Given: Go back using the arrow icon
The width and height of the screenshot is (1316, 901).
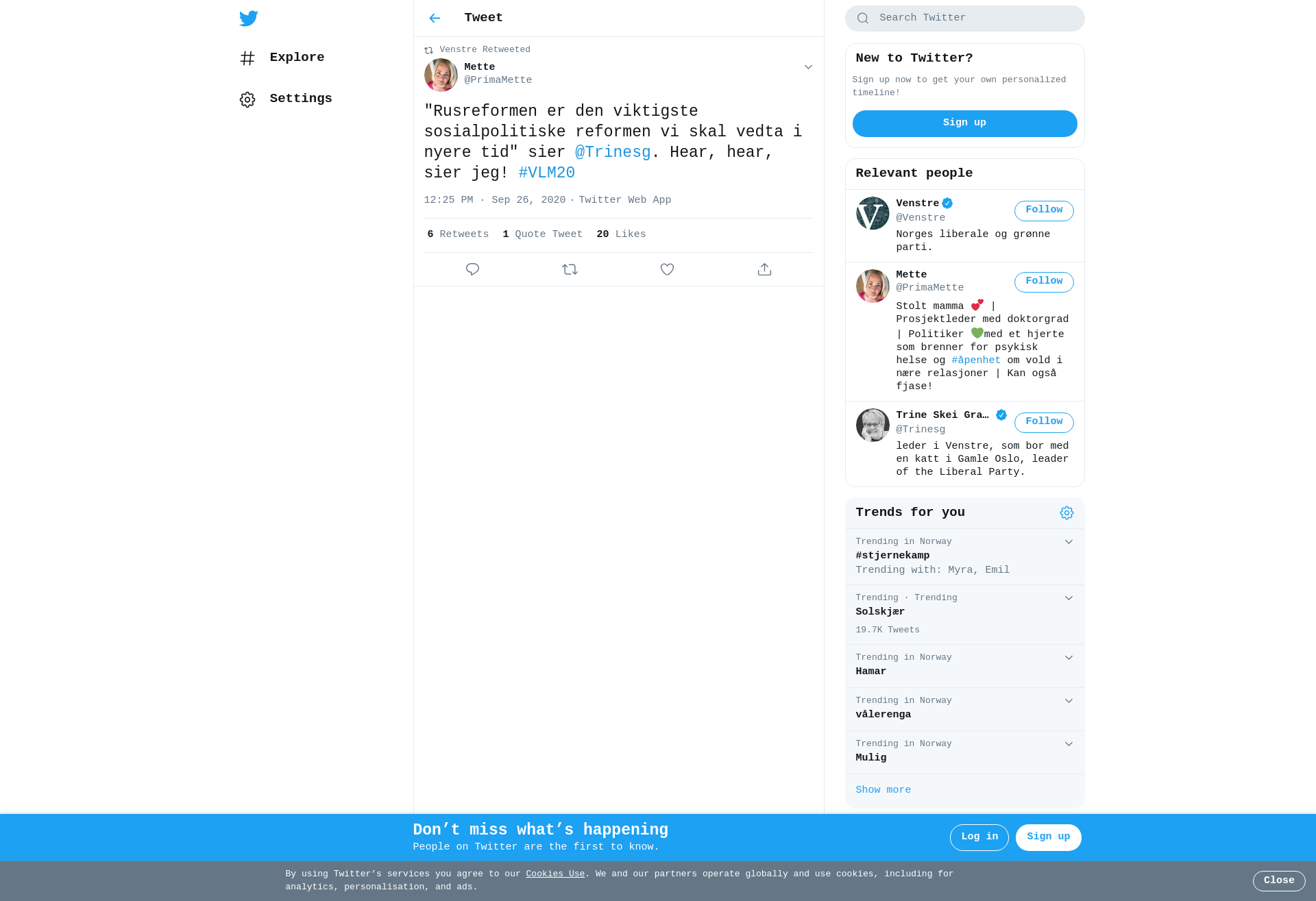Looking at the screenshot, I should point(435,18).
